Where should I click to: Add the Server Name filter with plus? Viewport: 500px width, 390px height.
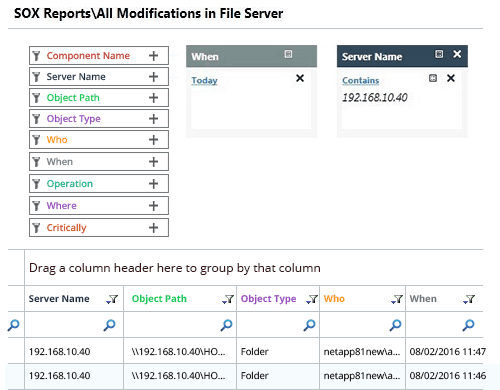point(153,77)
